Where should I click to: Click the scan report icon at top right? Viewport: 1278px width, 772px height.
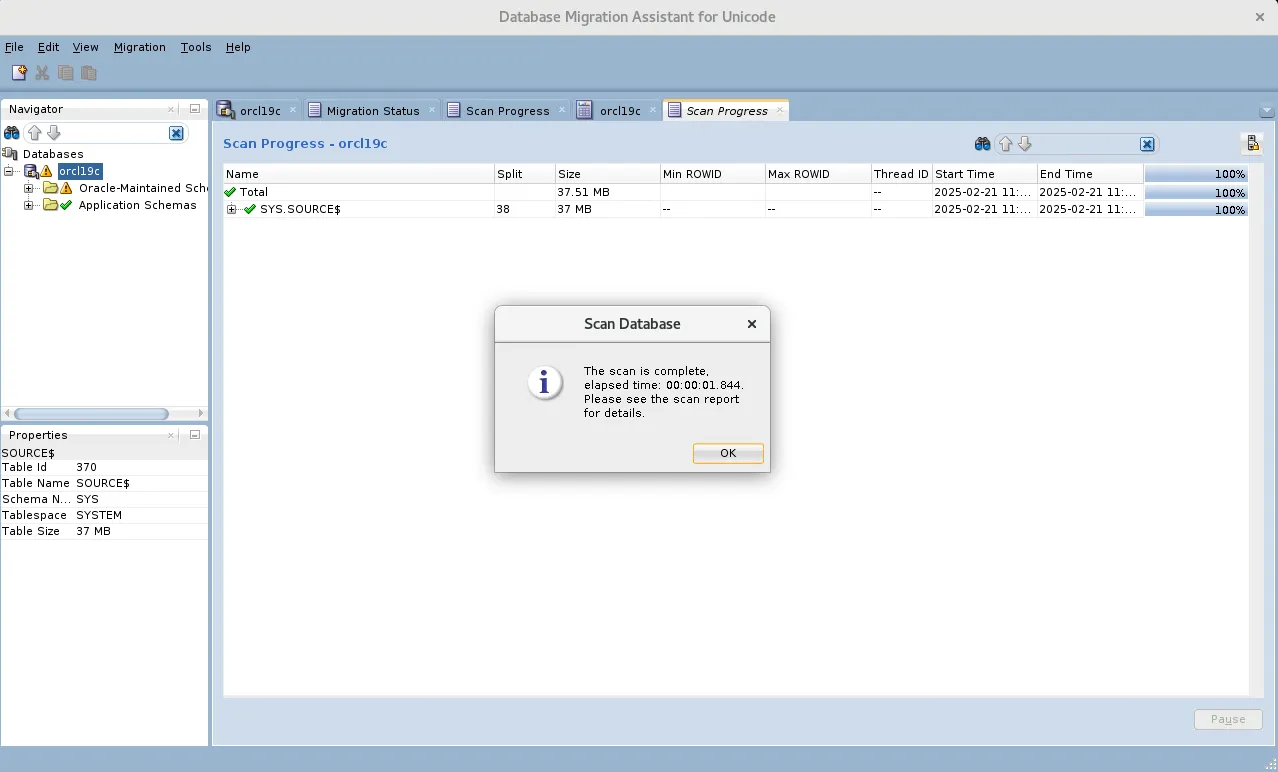(1251, 144)
